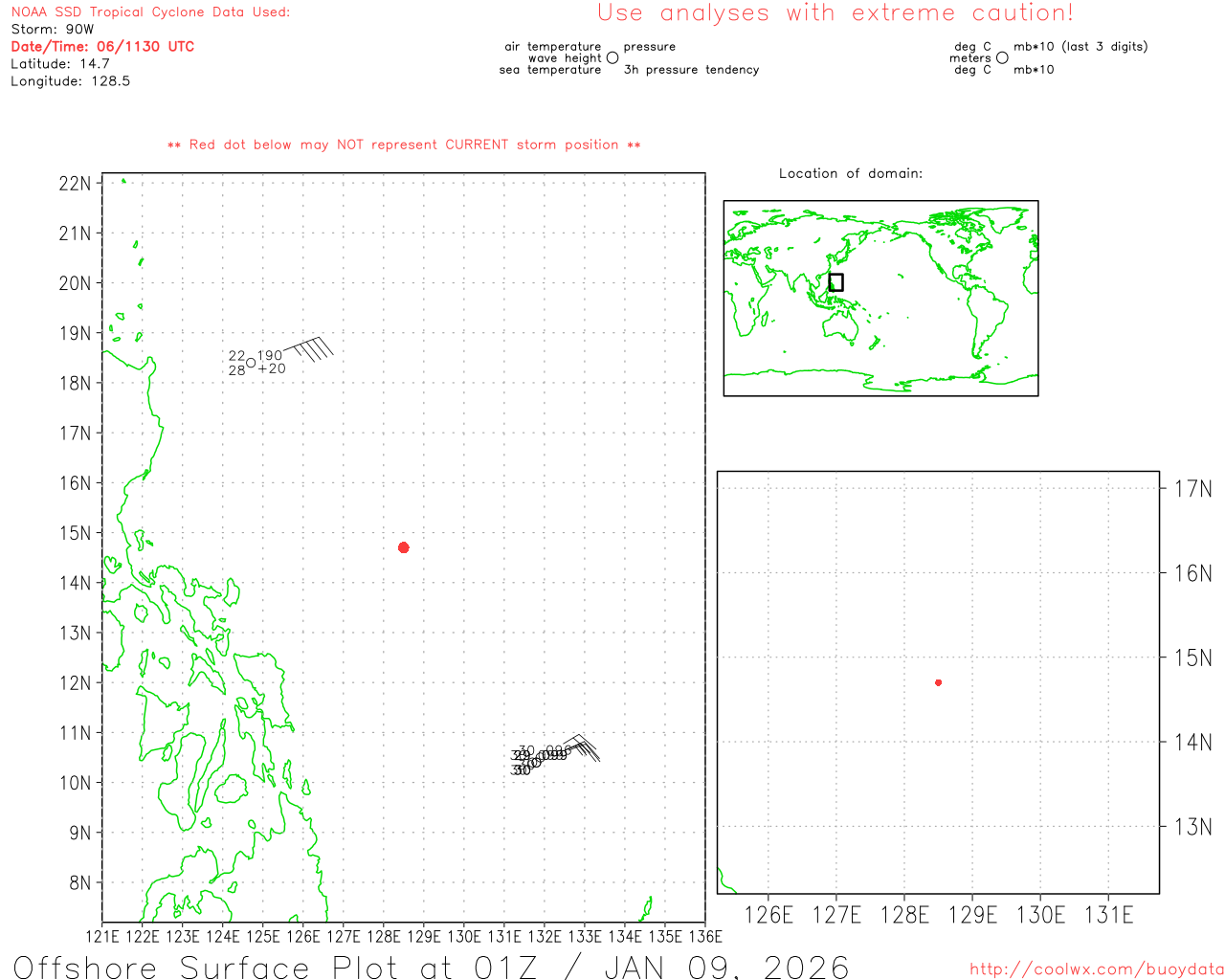Select the buoy station circle near 18.5N
This screenshot has width=1225, height=980.
[251, 363]
